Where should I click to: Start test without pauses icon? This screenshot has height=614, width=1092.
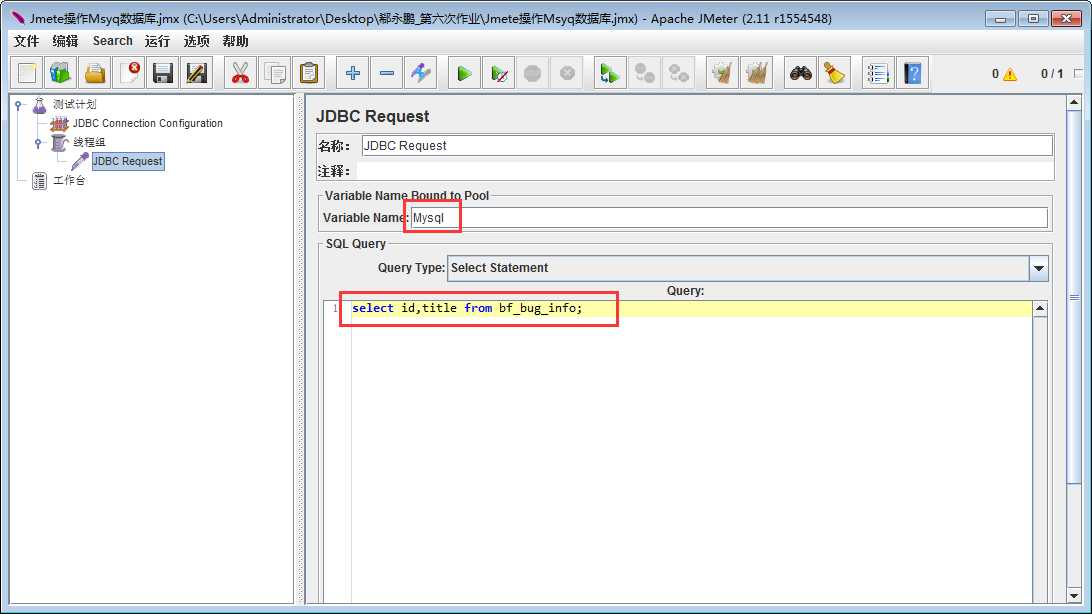point(499,73)
